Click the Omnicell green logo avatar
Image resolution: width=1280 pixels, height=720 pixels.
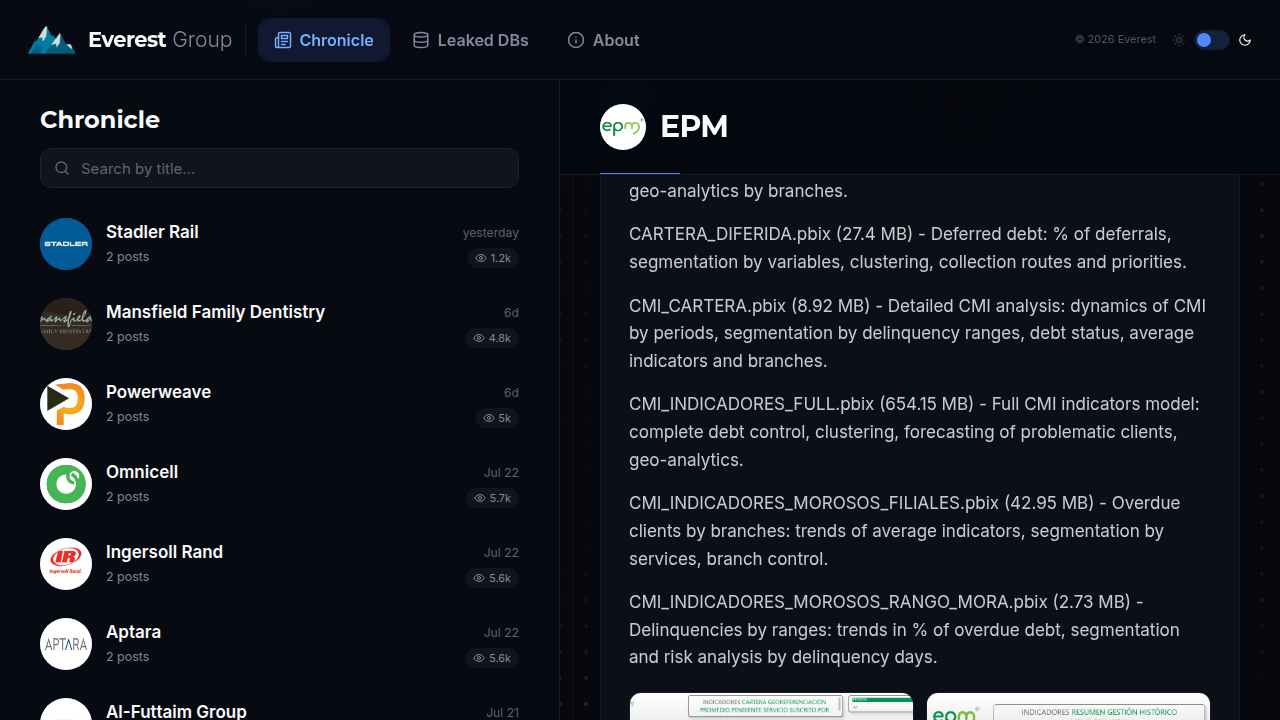[x=66, y=484]
